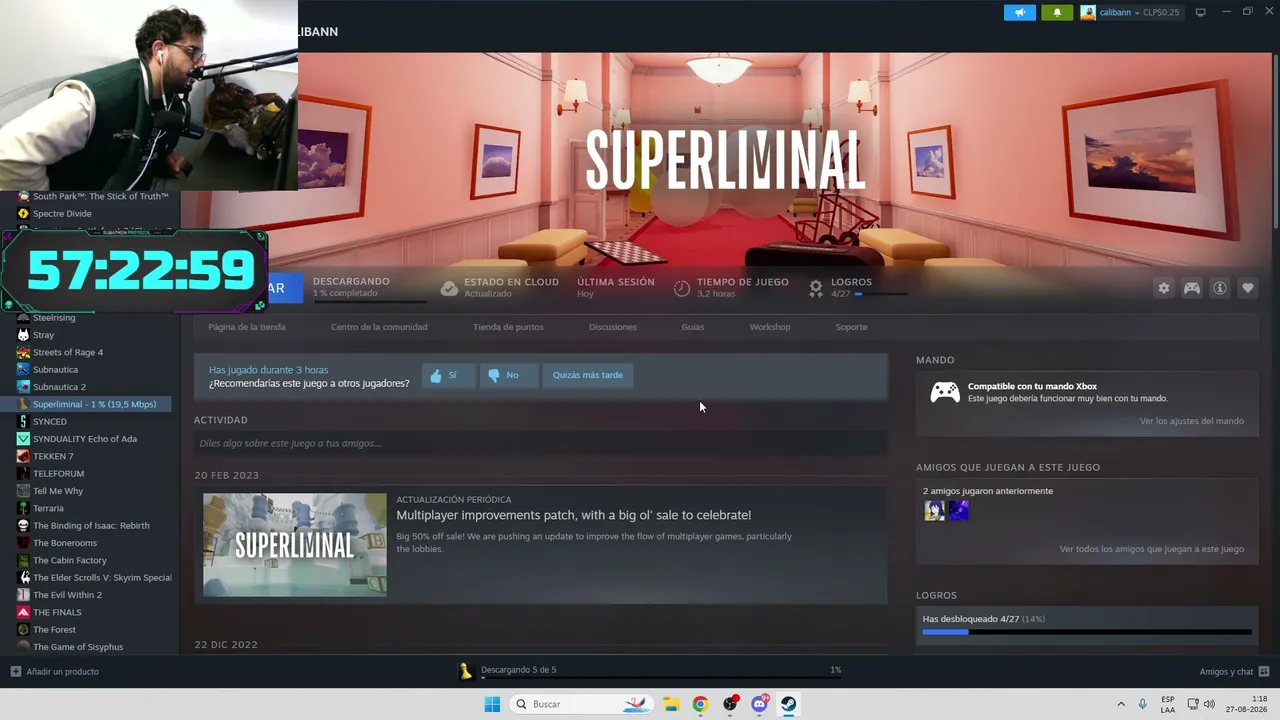Show hidden system tray icons chevron
The height and width of the screenshot is (720, 1280).
click(1121, 704)
